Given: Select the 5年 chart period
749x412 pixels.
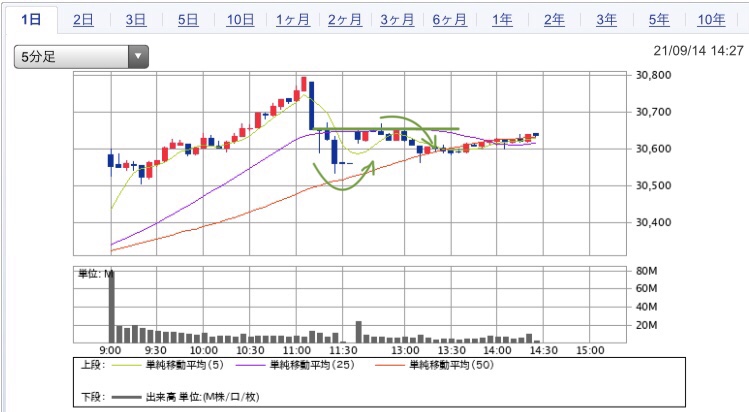Looking at the screenshot, I should 659,20.
